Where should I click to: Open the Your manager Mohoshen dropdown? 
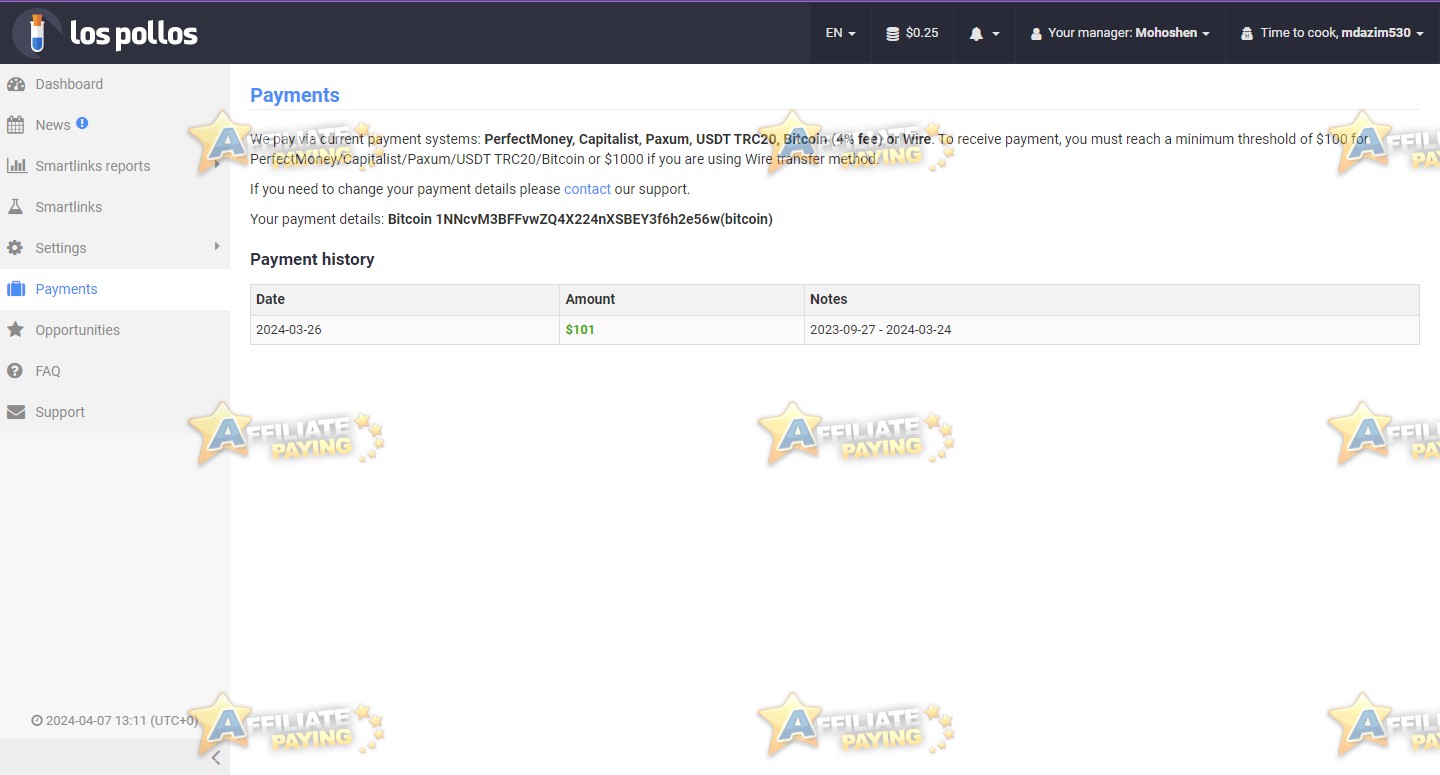[1120, 33]
